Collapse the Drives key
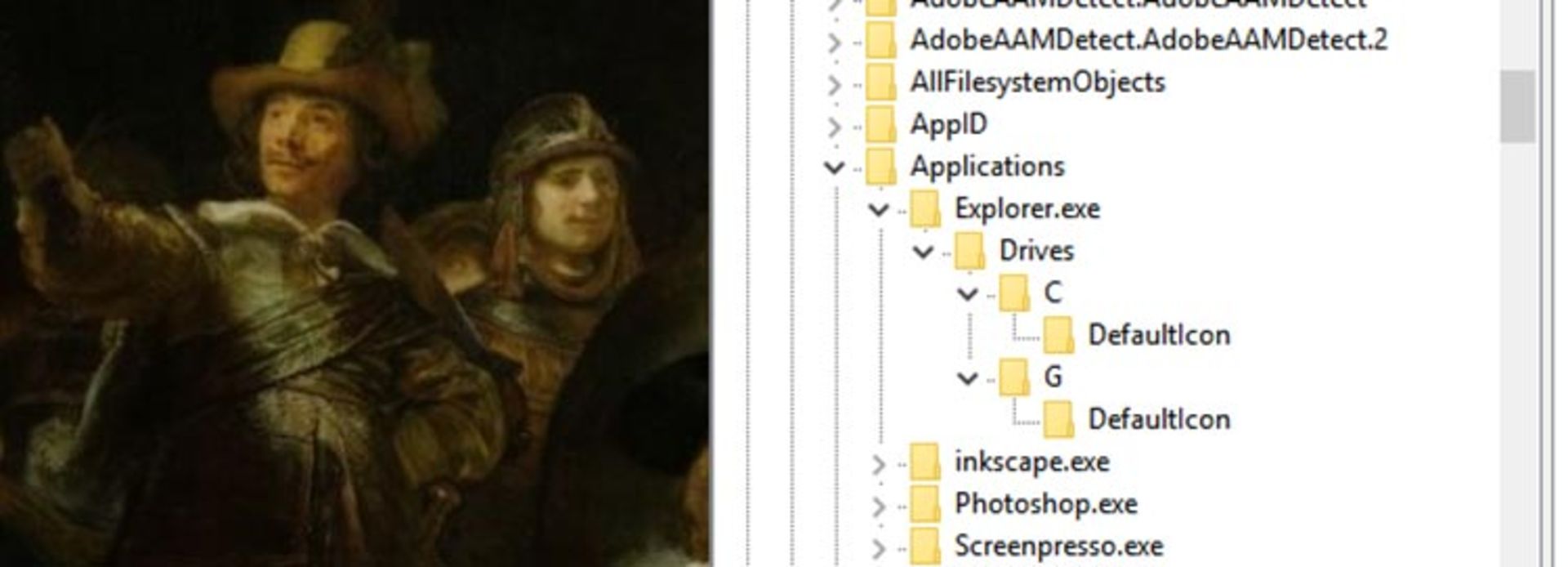 [x=923, y=252]
